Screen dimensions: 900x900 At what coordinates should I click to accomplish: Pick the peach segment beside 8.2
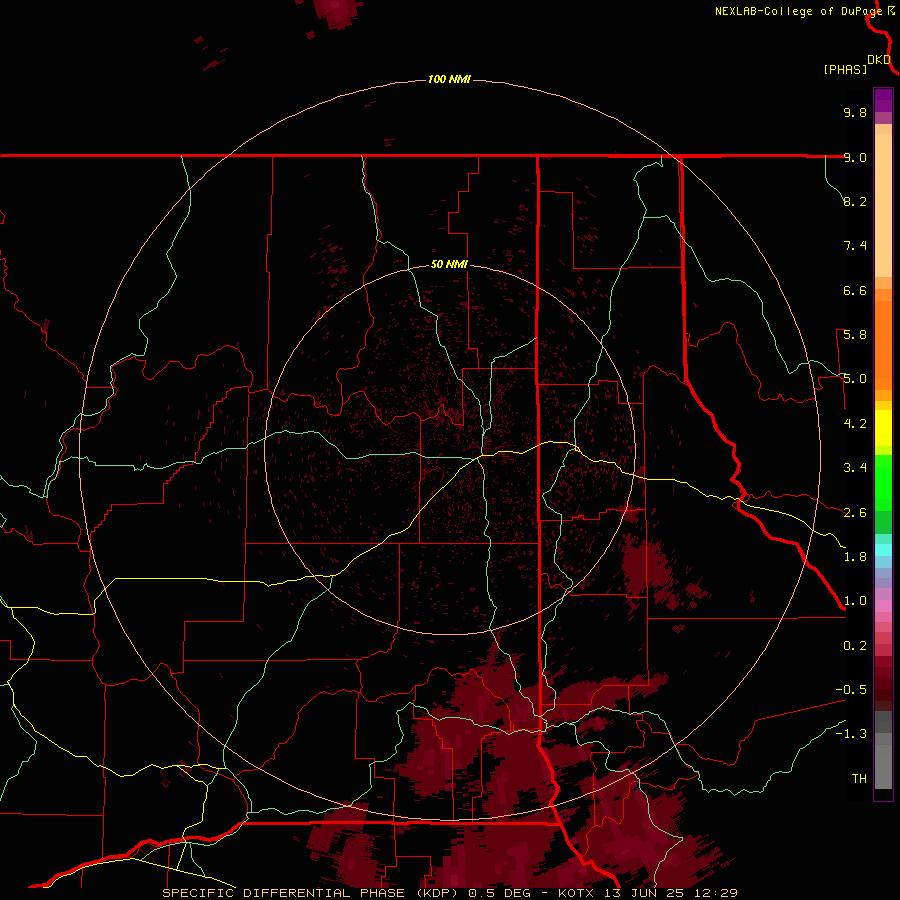pyautogui.click(x=883, y=205)
